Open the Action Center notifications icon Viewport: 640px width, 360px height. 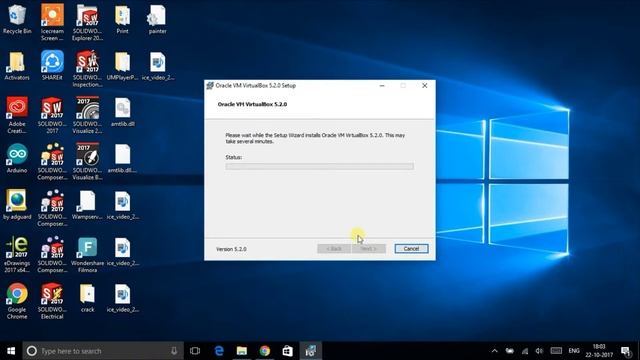(625, 351)
